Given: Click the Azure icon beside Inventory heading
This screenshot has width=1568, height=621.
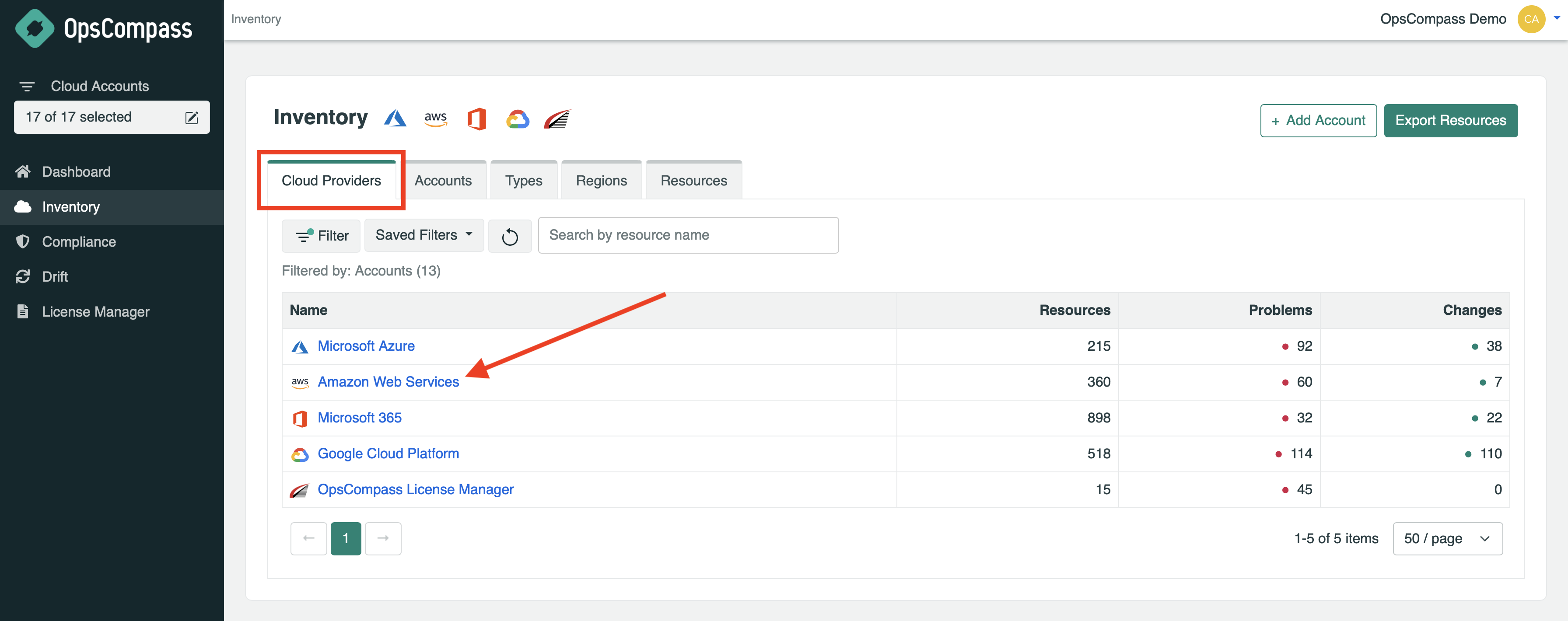Looking at the screenshot, I should (x=395, y=118).
